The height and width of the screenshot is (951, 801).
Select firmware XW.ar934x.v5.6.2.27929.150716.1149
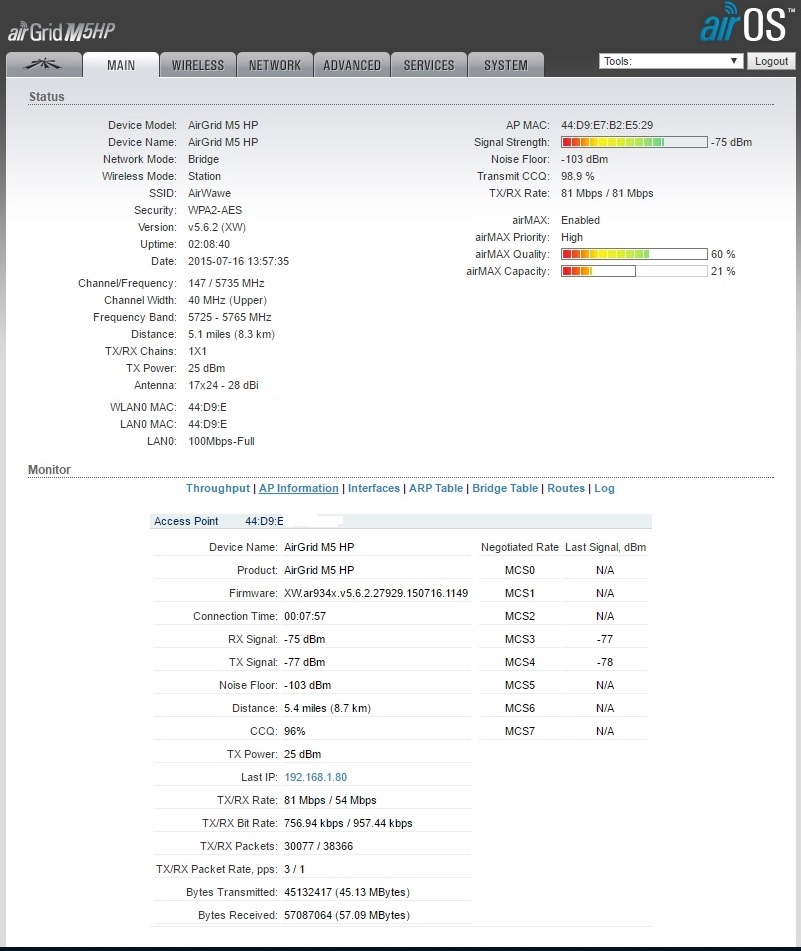click(376, 593)
